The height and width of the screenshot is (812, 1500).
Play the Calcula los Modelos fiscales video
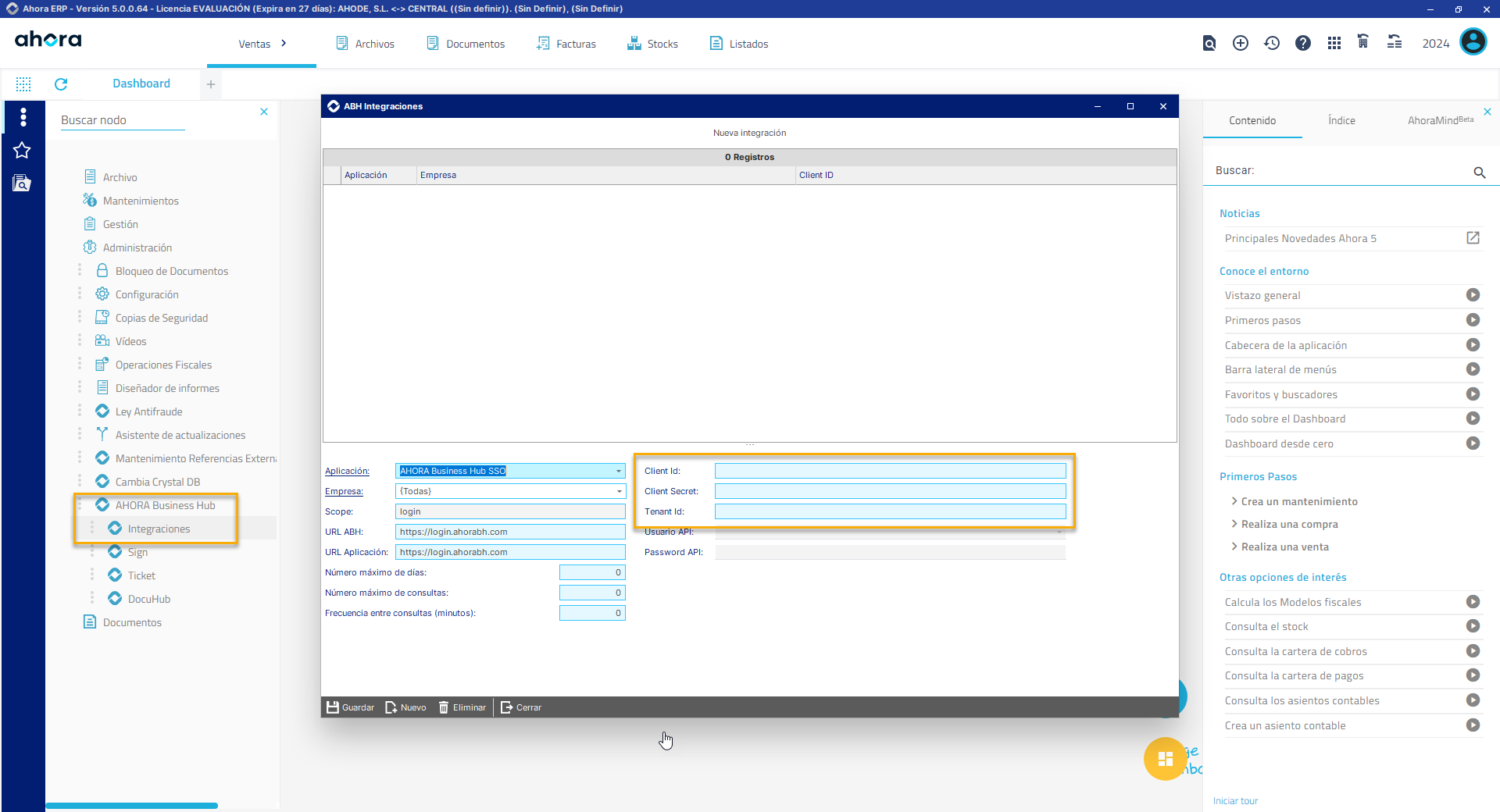[1473, 602]
